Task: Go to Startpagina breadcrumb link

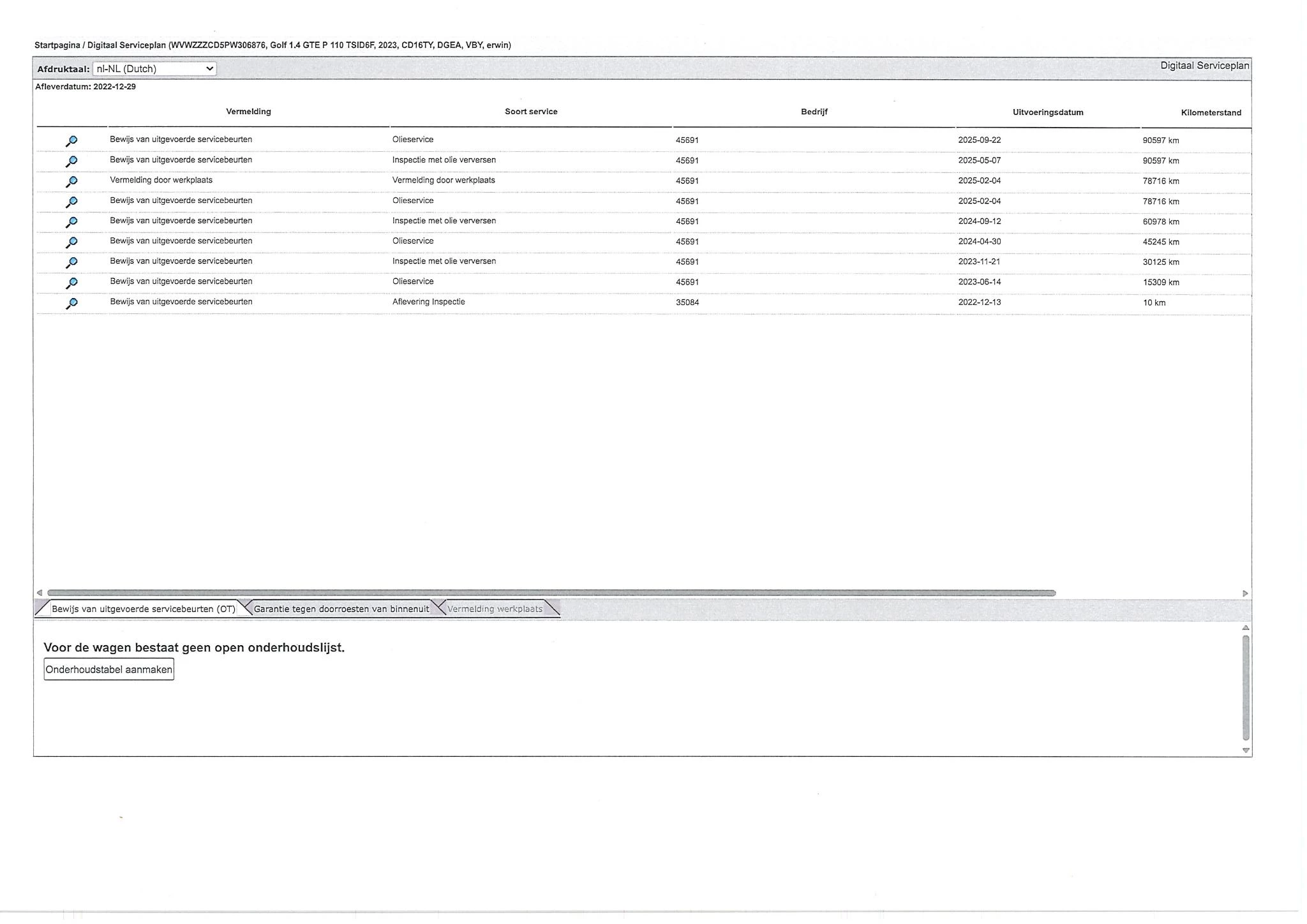Action: tap(57, 45)
